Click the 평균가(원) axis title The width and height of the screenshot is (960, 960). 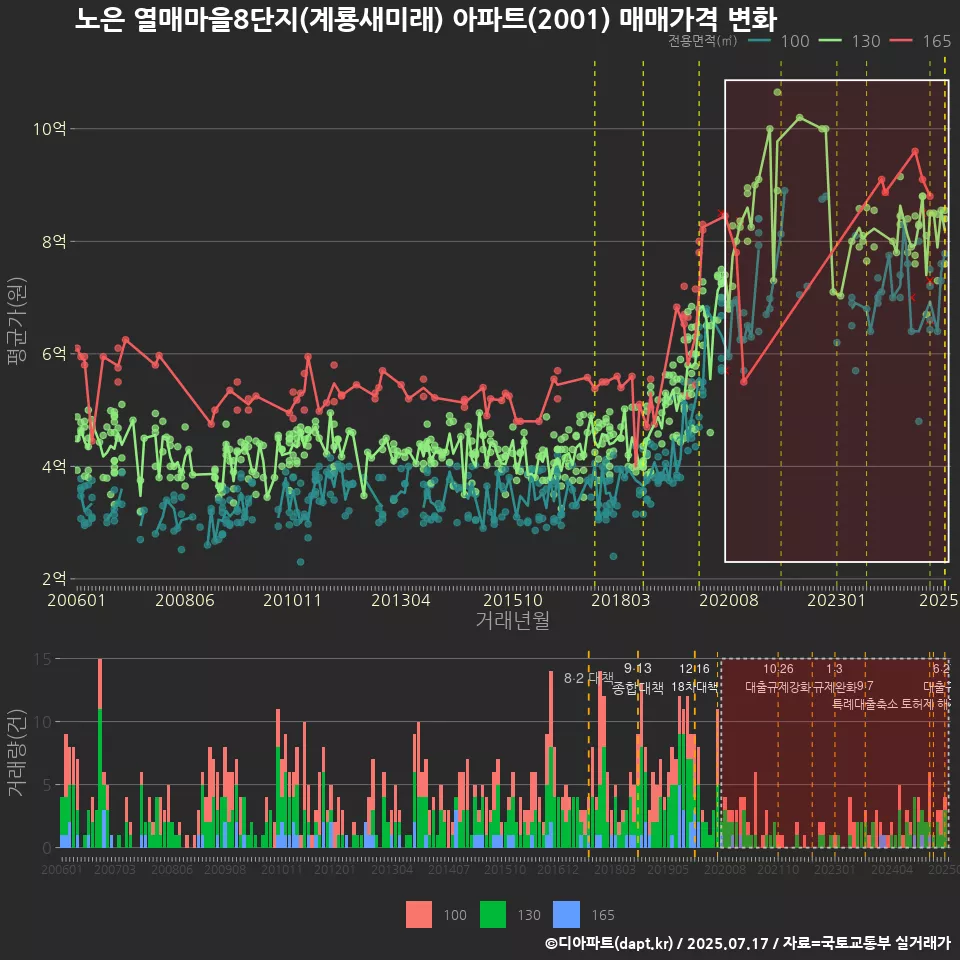[x=16, y=321]
